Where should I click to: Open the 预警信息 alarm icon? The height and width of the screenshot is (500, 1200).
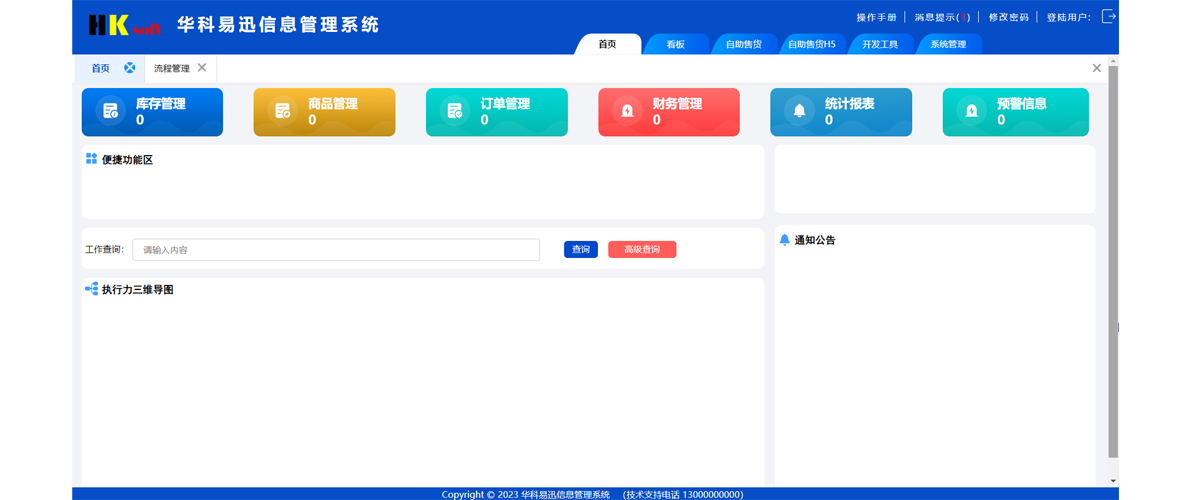point(971,111)
